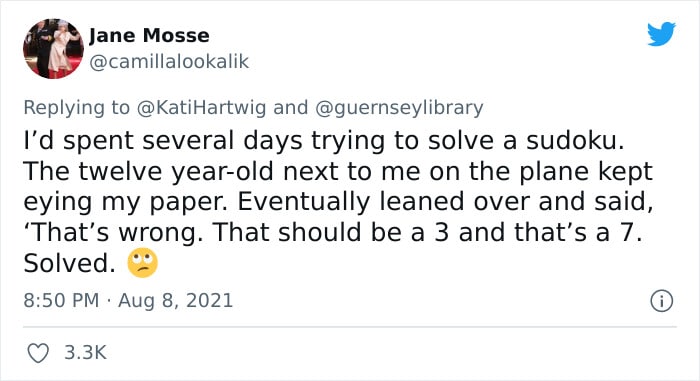Open Jane Mosse's profile picture
Image resolution: width=700 pixels, height=381 pixels.
pyautogui.click(x=53, y=49)
